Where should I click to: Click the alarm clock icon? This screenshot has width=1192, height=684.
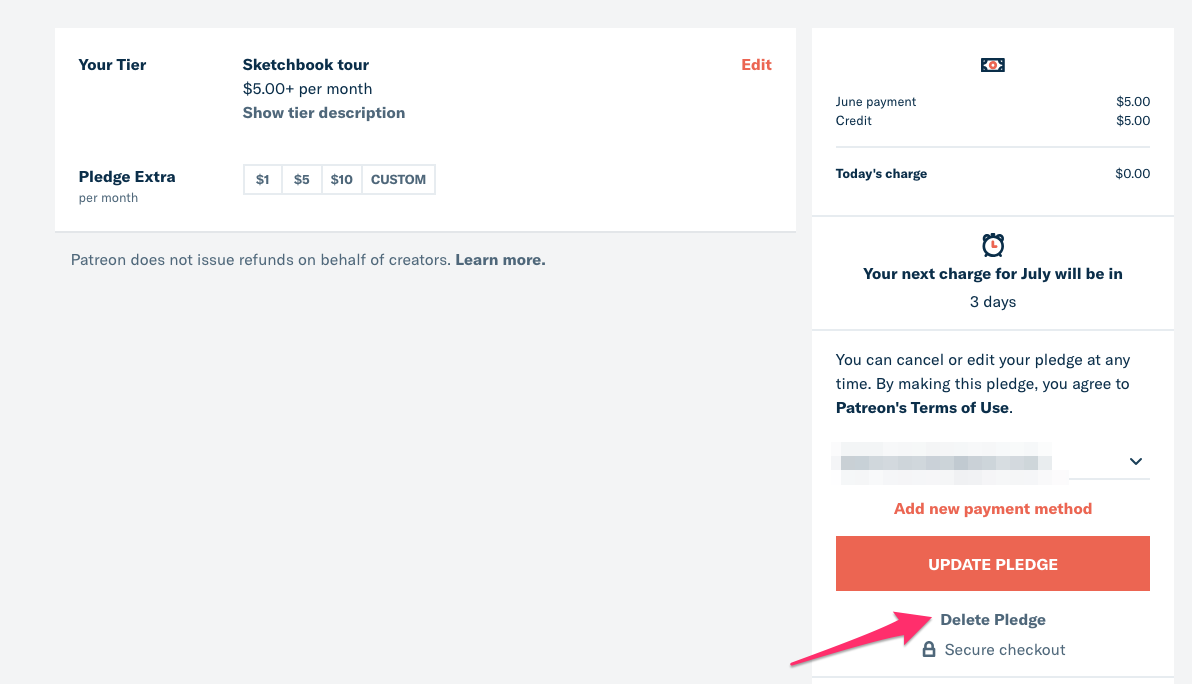tap(993, 244)
